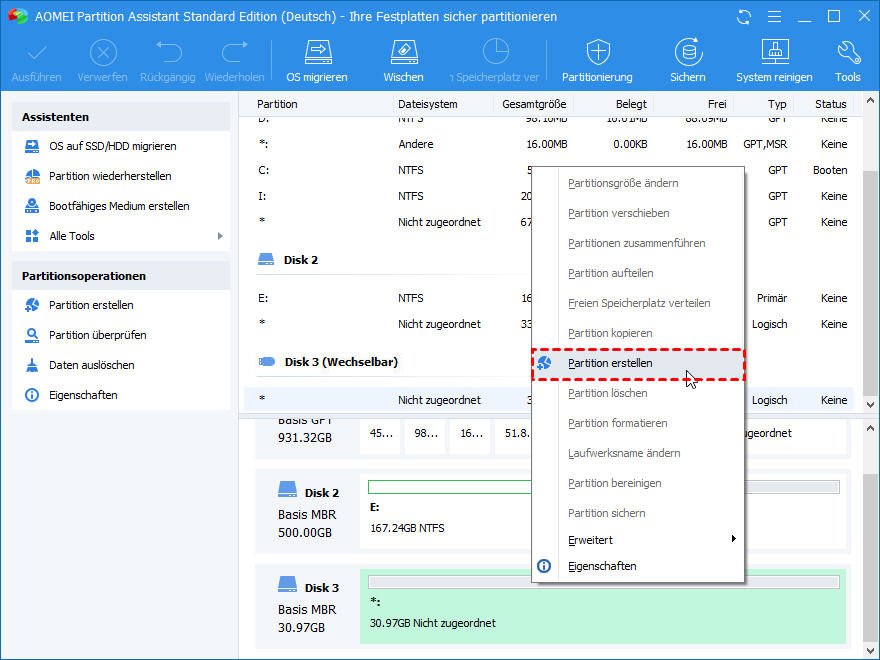This screenshot has height=660, width=880.
Task: Click Disk 3 unallocated space bar
Action: 604,582
